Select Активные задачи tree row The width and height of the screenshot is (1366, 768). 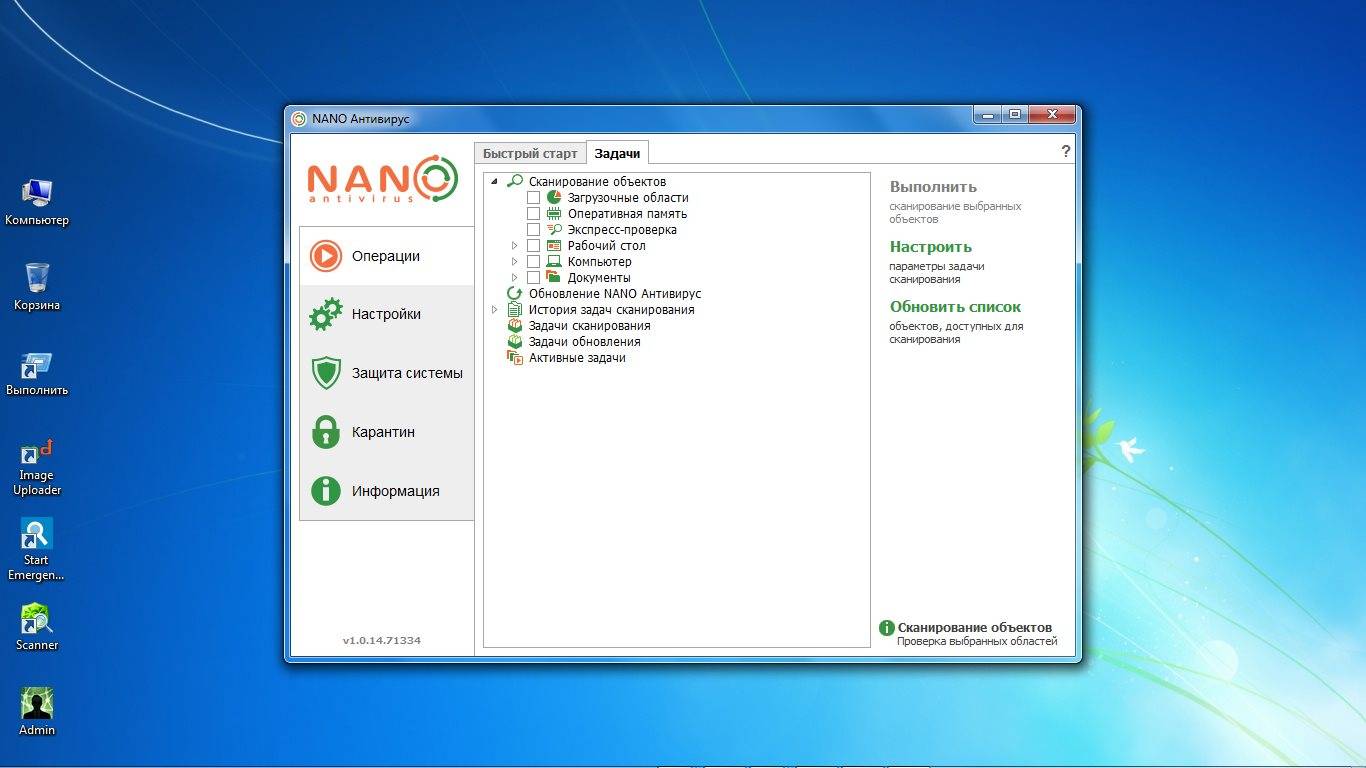(x=577, y=357)
